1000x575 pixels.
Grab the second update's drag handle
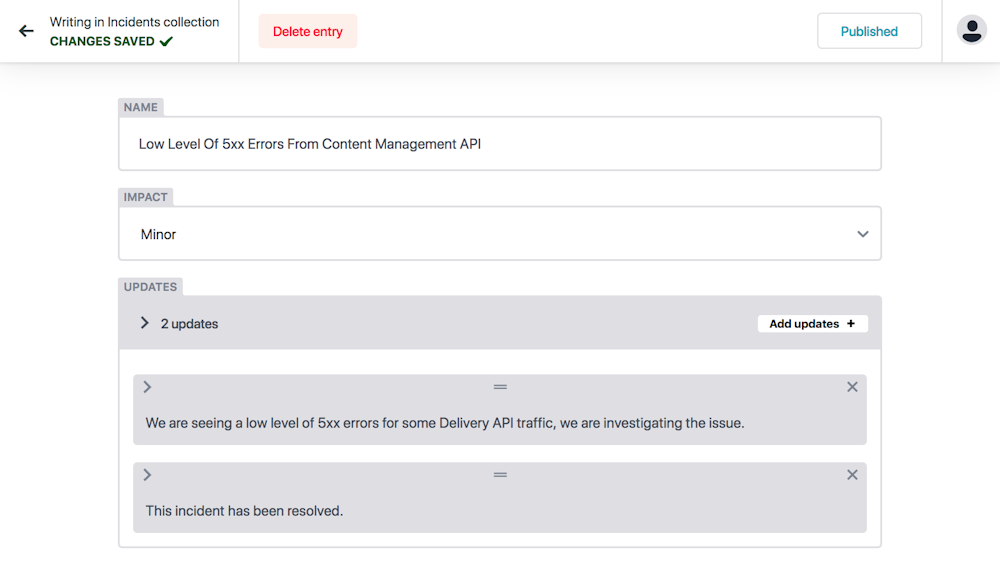(500, 475)
